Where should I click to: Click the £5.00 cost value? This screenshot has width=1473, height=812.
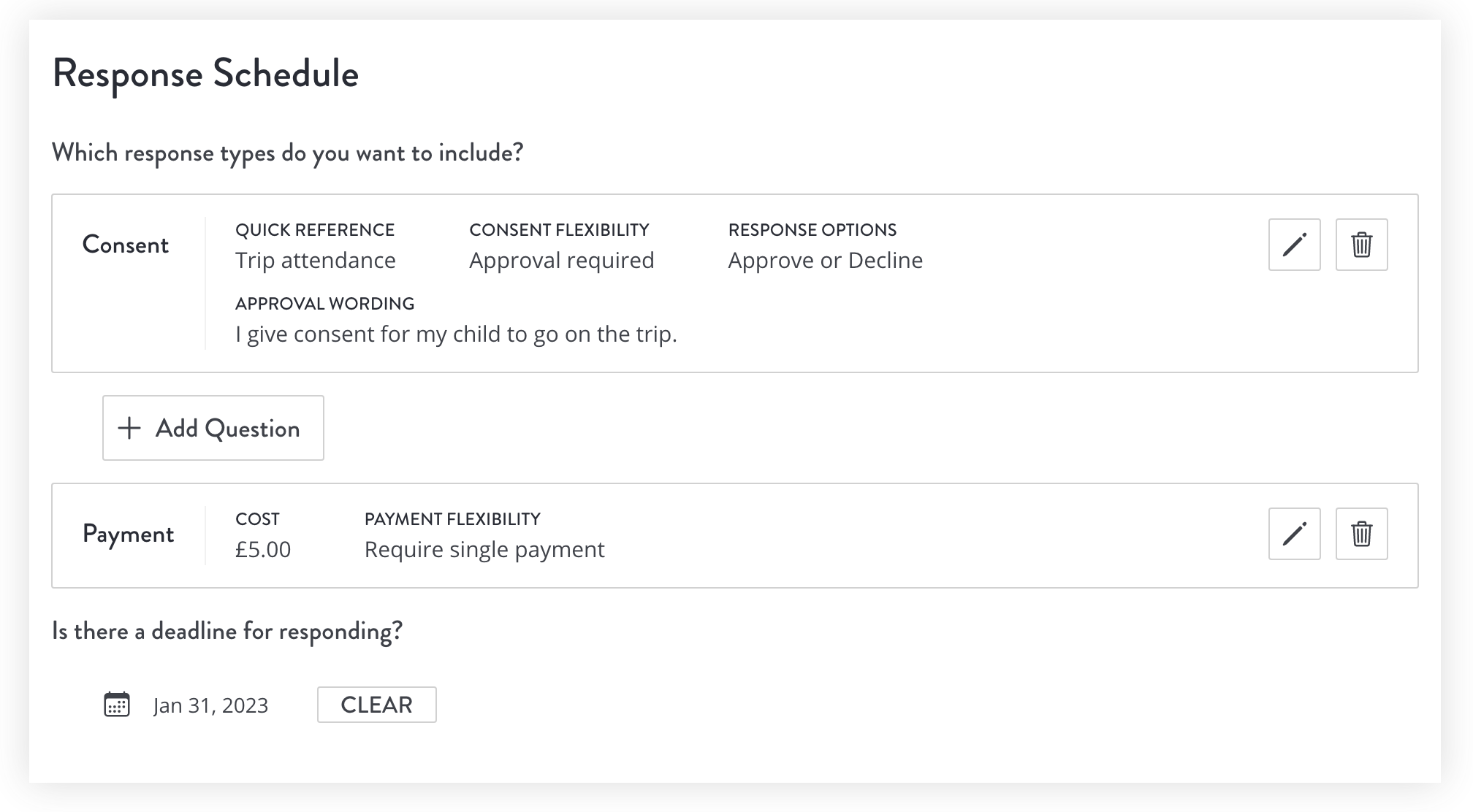pos(263,550)
